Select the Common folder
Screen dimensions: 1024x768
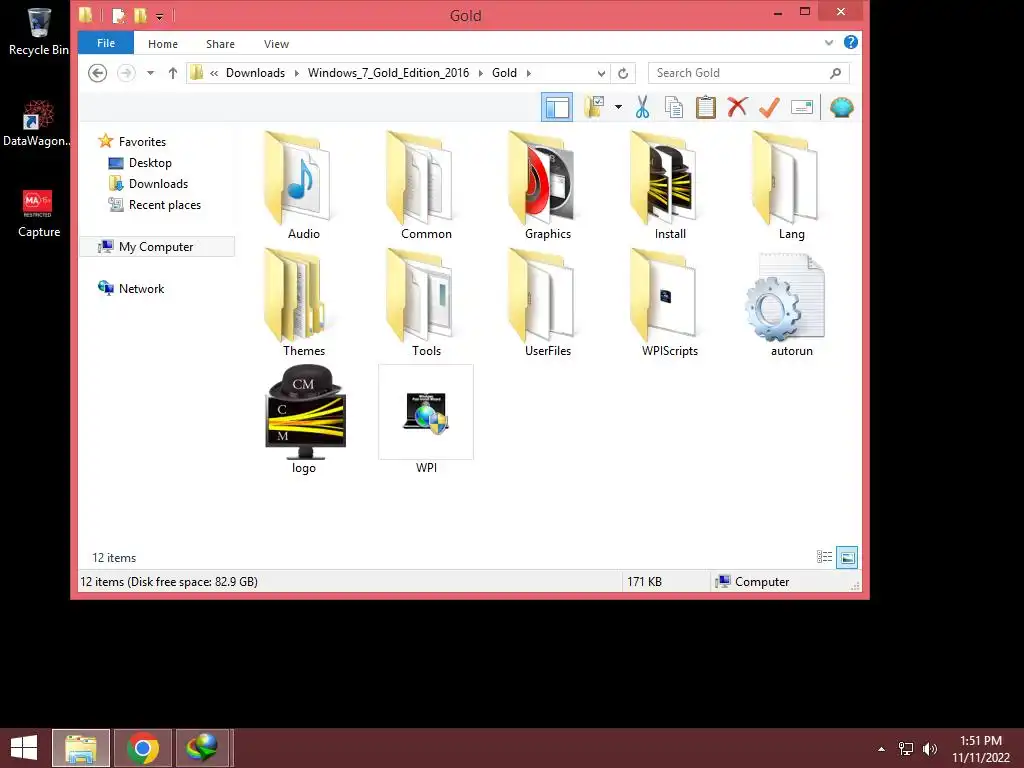pos(426,185)
